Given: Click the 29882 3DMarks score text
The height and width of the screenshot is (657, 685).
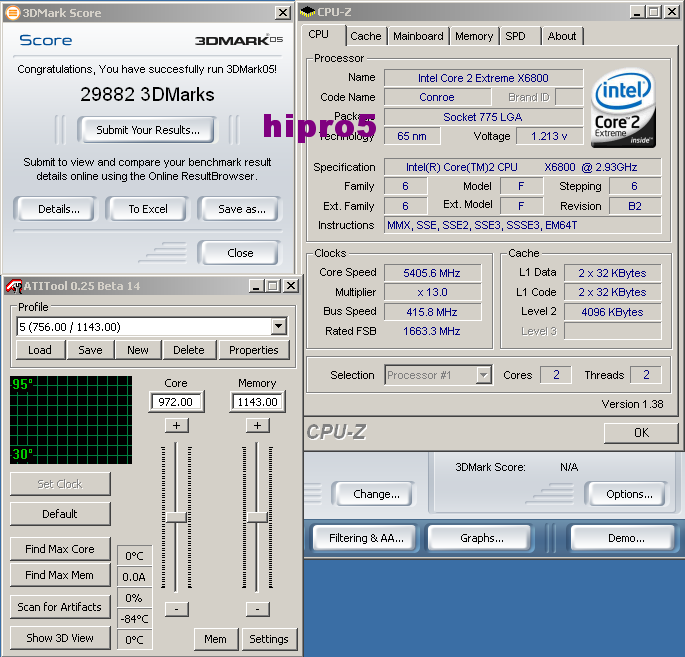Looking at the screenshot, I should [147, 94].
